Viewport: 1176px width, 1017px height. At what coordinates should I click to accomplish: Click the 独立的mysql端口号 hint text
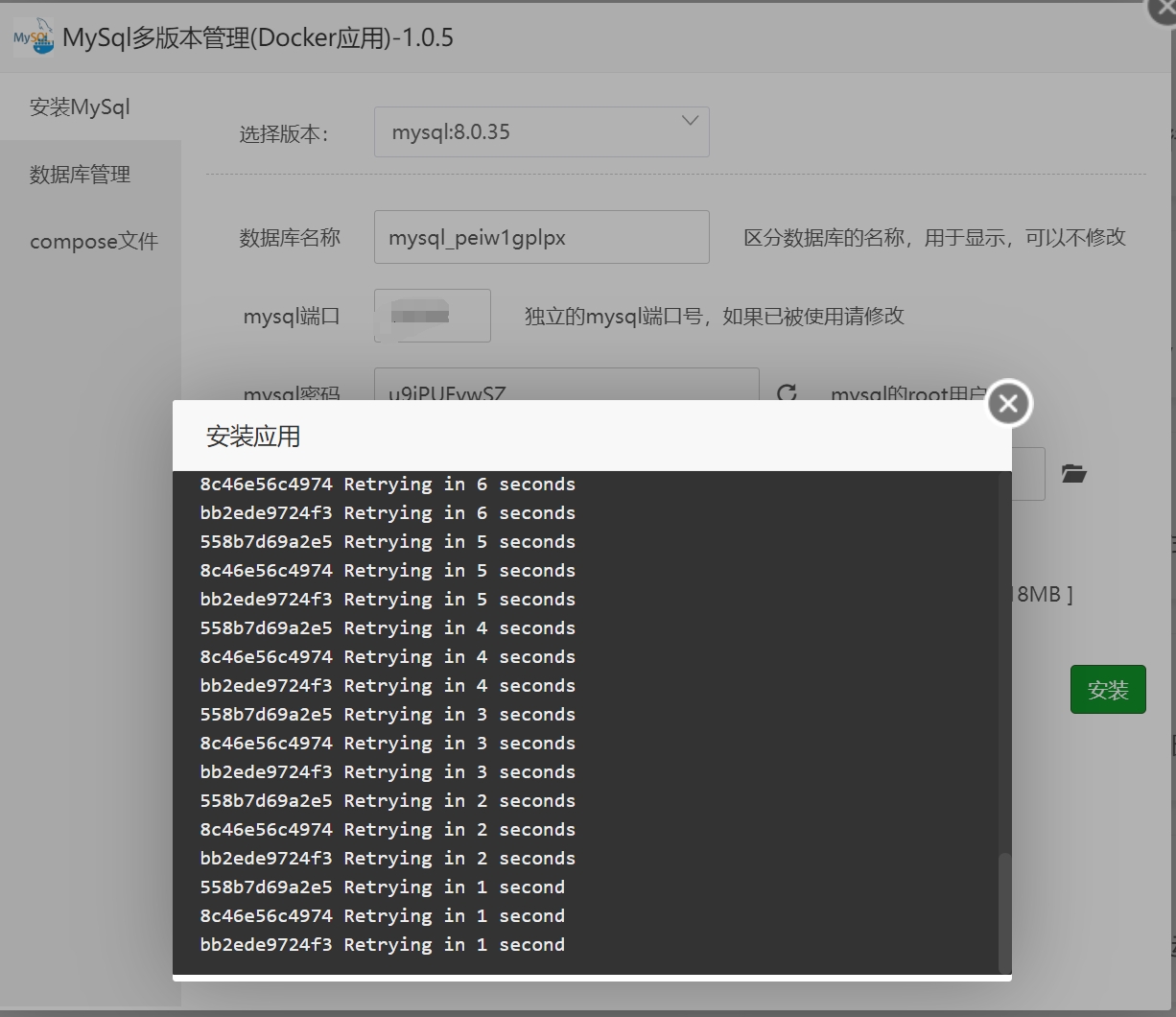tap(714, 317)
